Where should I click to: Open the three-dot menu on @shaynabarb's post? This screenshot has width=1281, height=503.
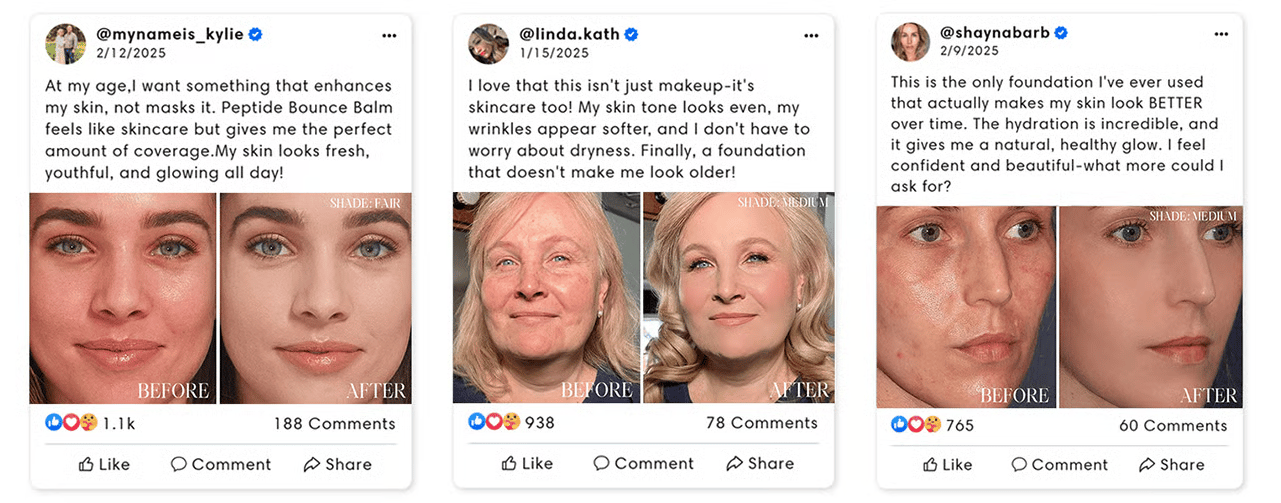pos(1221,34)
